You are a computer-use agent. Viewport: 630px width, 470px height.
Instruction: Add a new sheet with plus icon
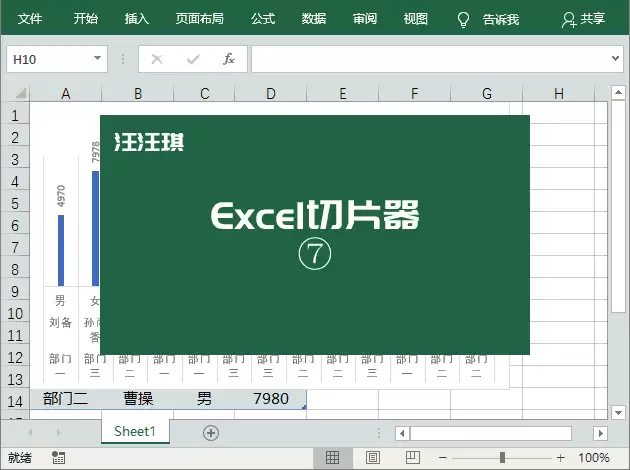[211, 433]
